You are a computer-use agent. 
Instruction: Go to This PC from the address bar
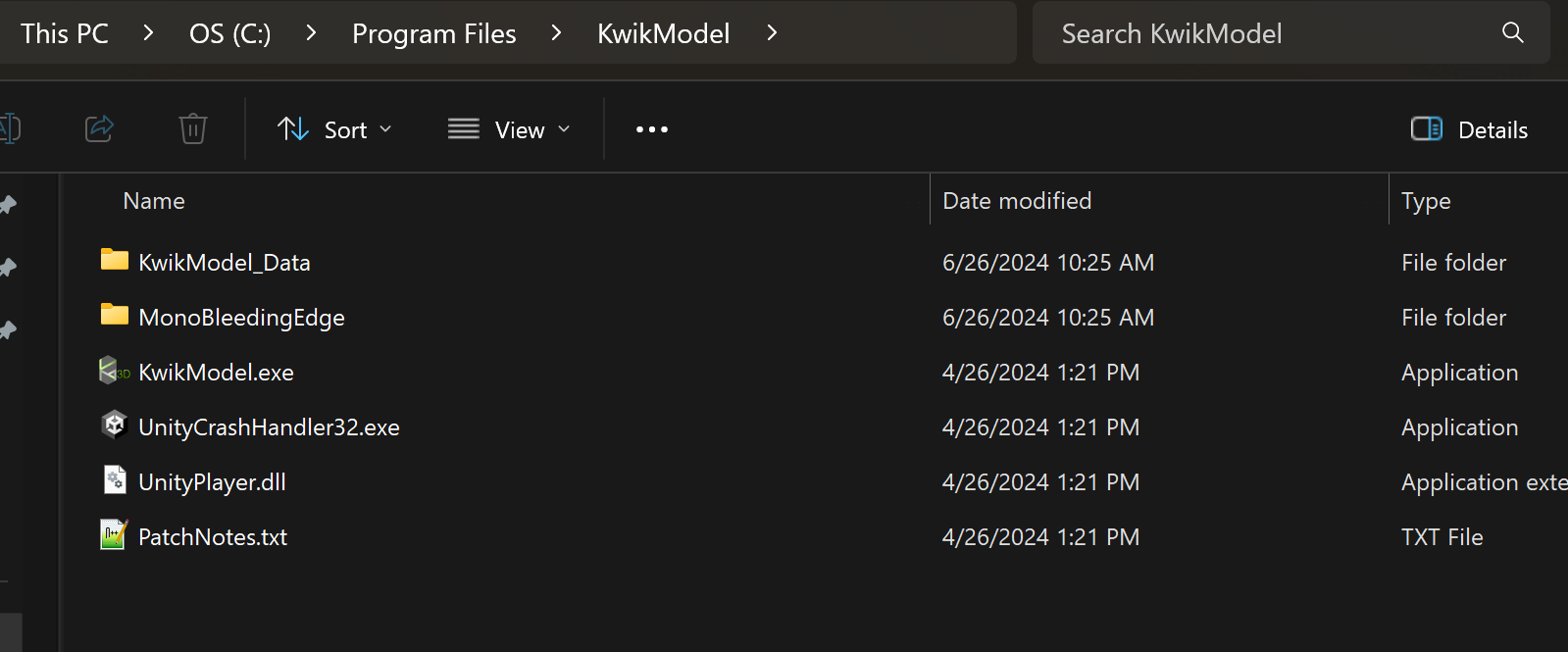click(63, 32)
